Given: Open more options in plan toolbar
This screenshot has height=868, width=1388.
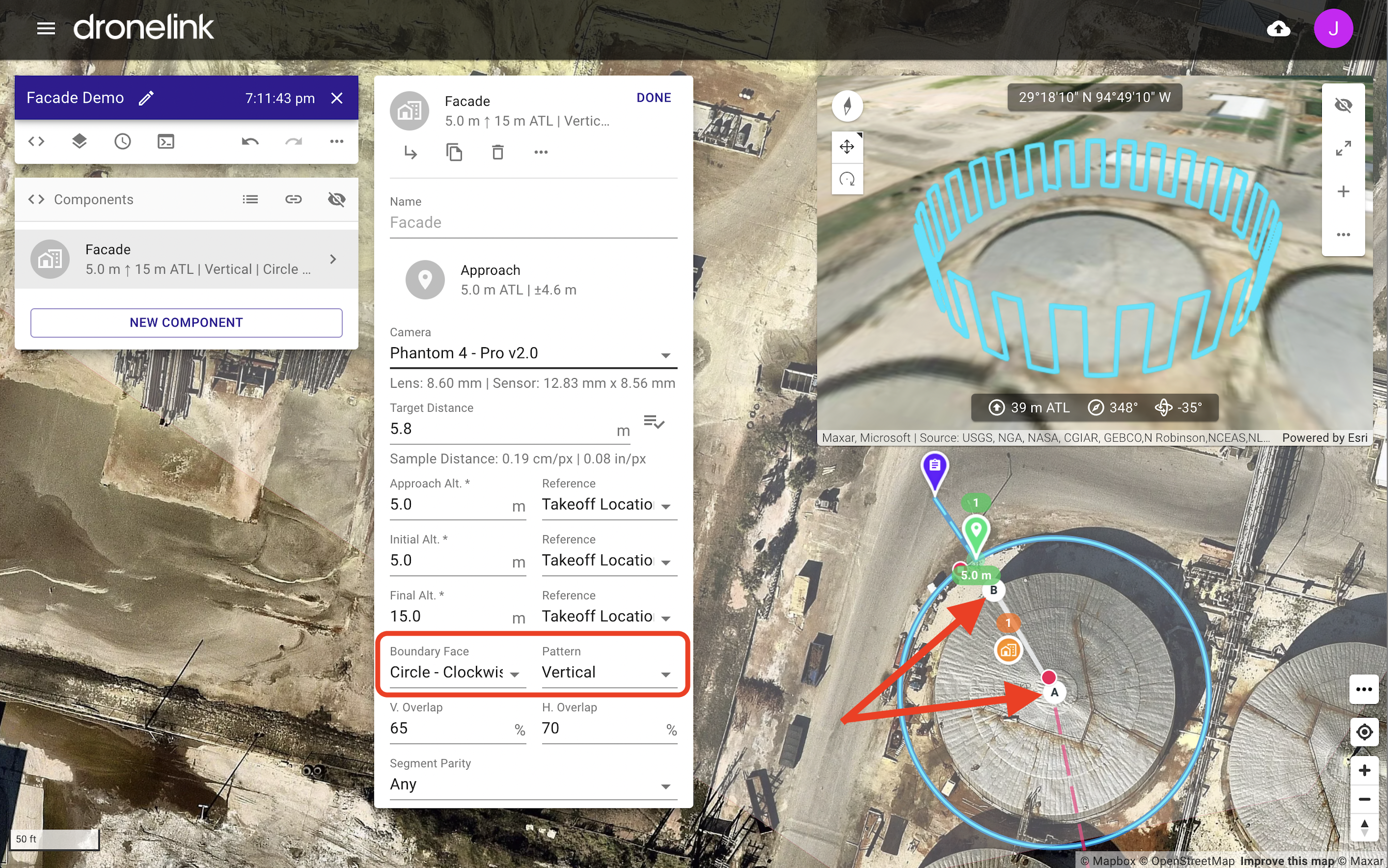Looking at the screenshot, I should pyautogui.click(x=337, y=141).
